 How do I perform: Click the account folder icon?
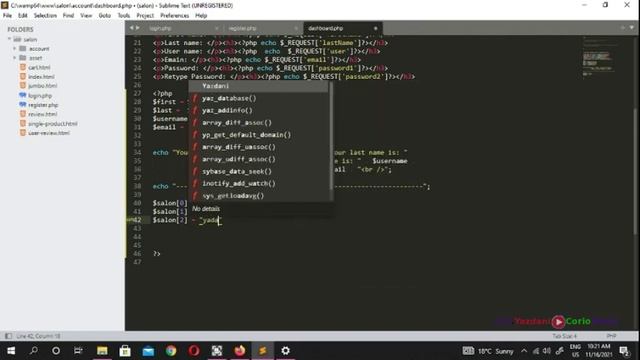point(23,49)
